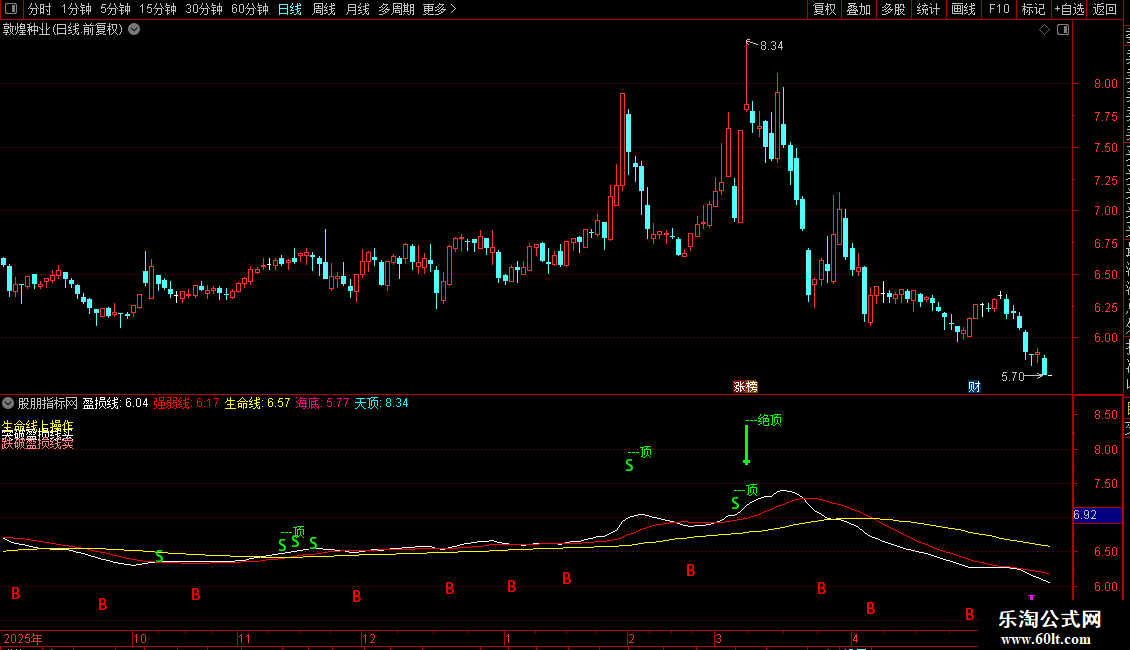Click the 涨榜 marker on the chart
Screen dimensions: 1130x650
click(745, 387)
